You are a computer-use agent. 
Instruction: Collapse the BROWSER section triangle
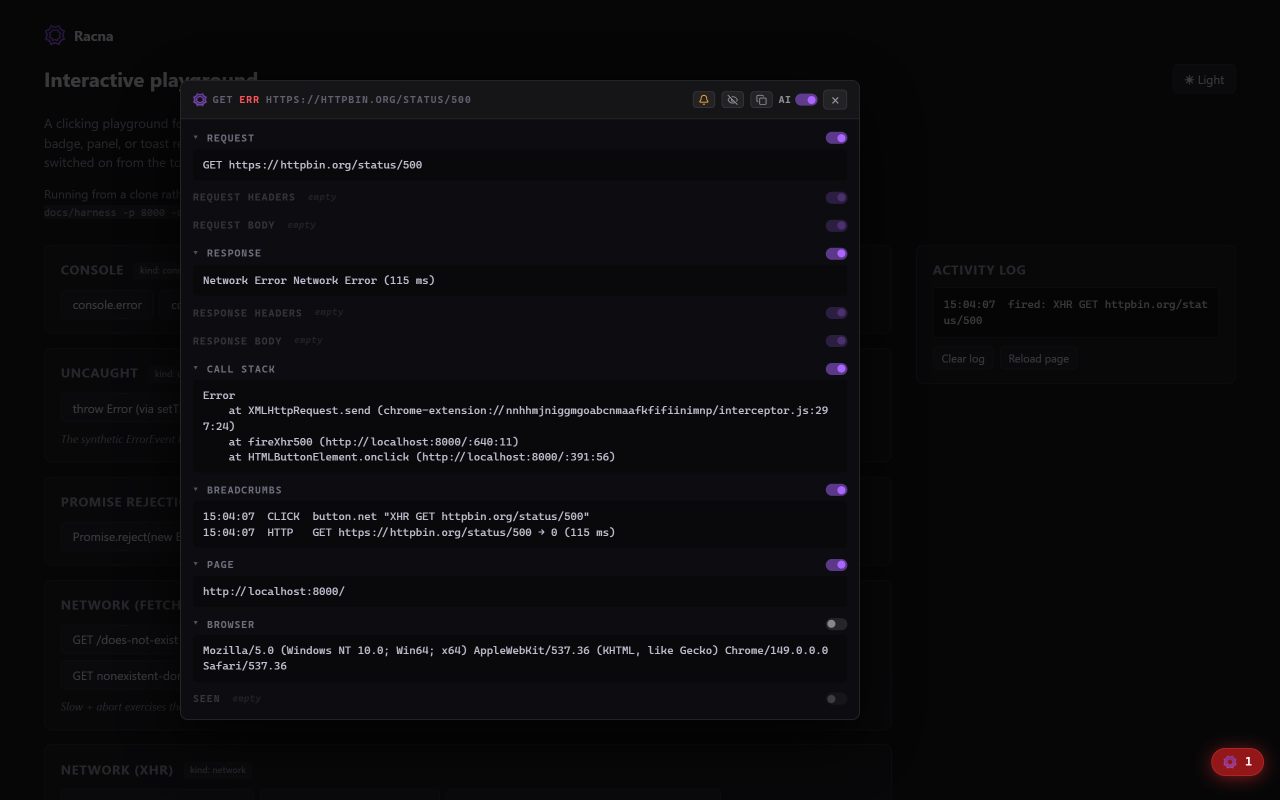click(196, 624)
